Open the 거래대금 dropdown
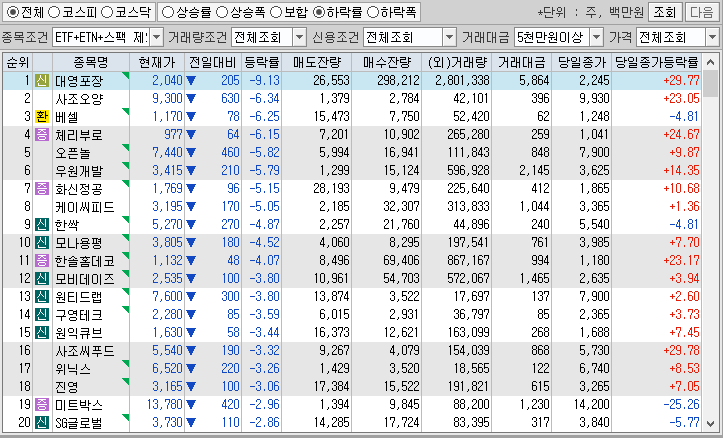 point(597,37)
